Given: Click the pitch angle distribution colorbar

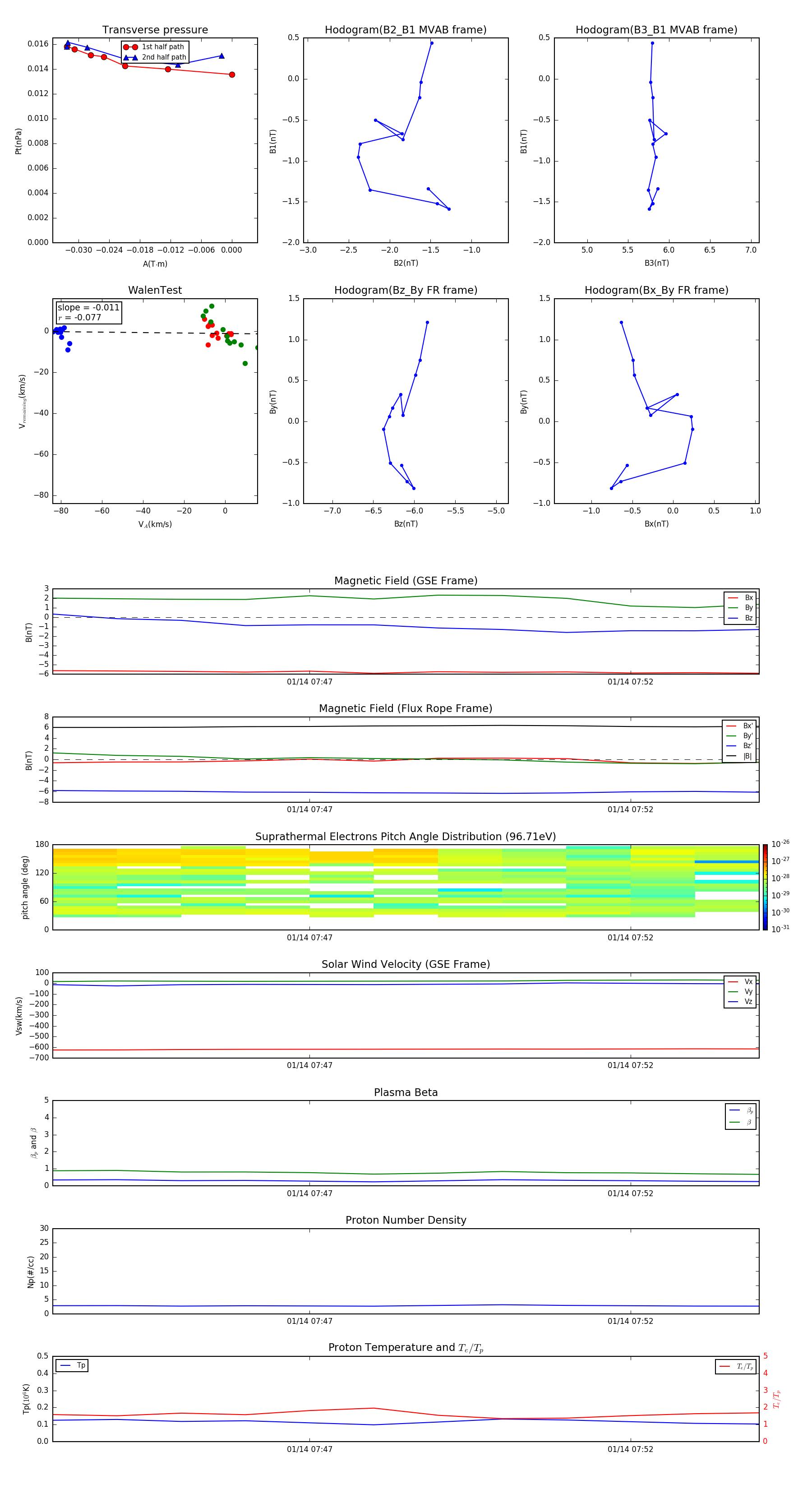Looking at the screenshot, I should point(765,887).
